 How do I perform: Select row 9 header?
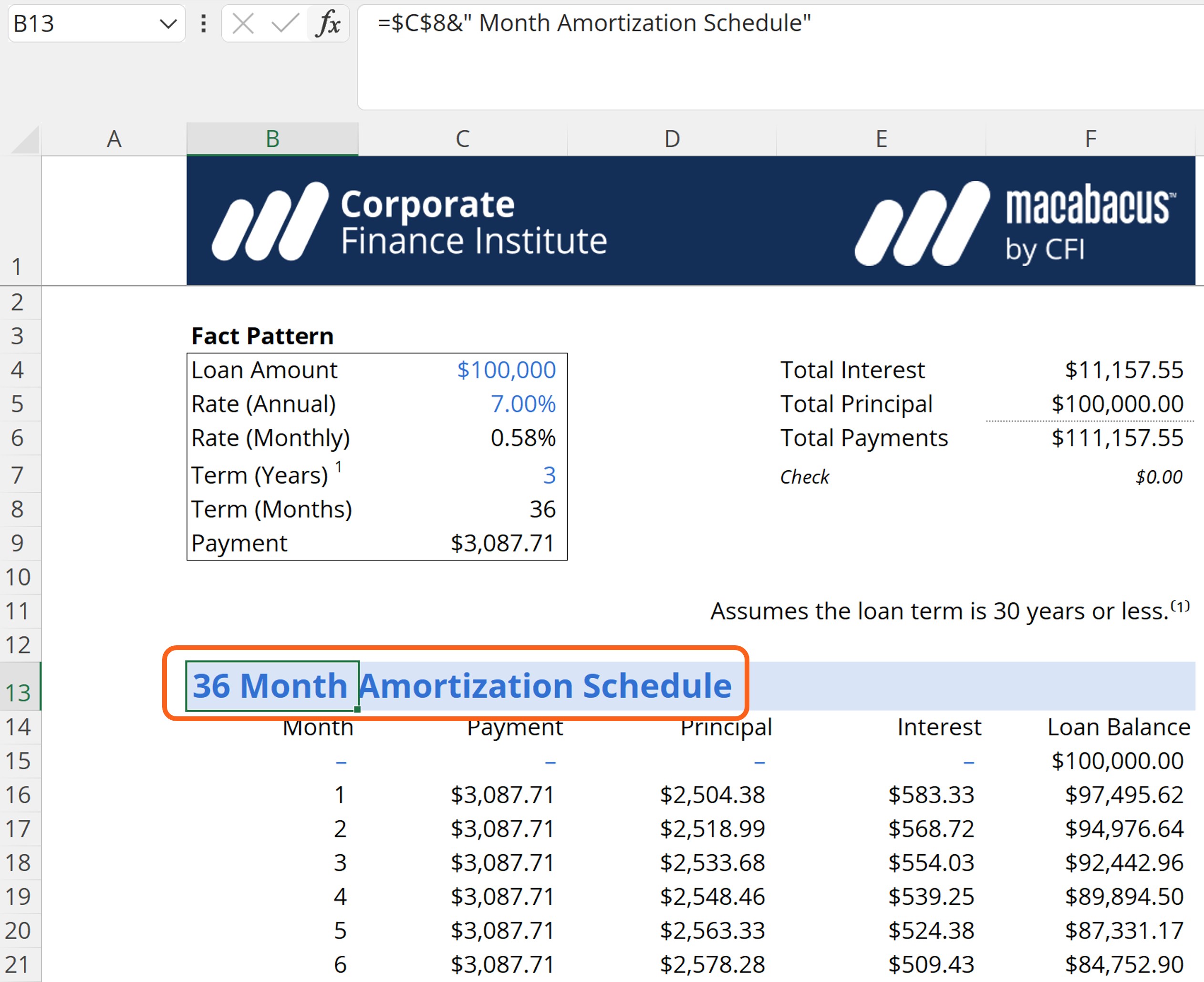tap(18, 543)
